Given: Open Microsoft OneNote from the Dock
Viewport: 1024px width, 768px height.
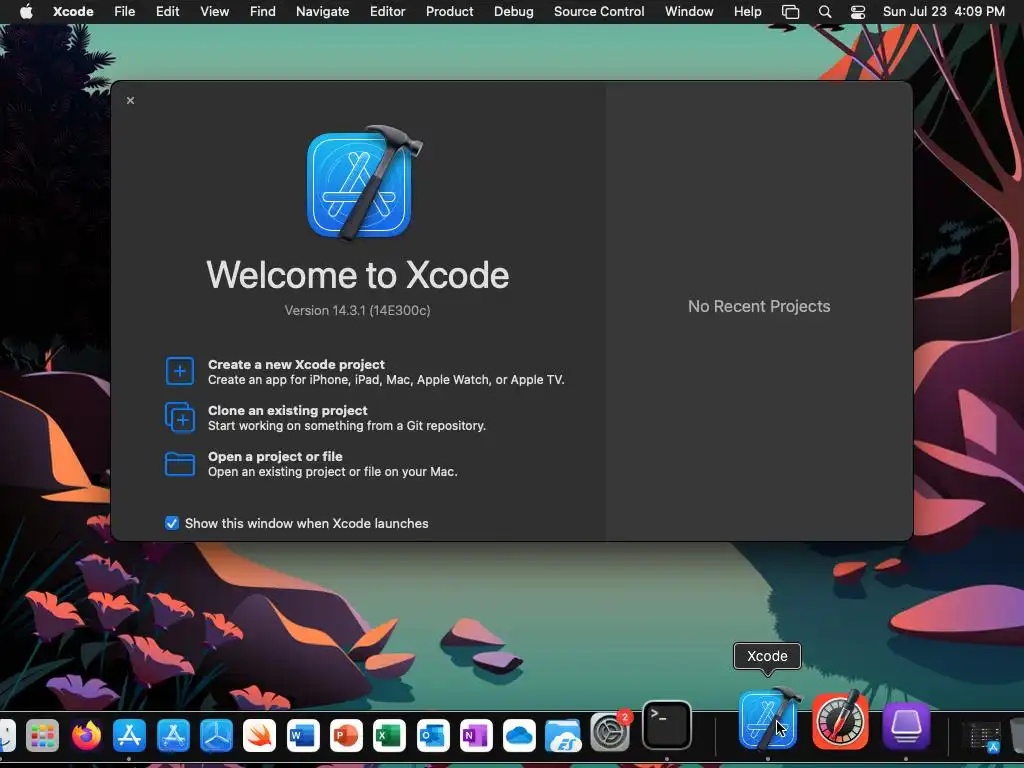Looking at the screenshot, I should (476, 736).
